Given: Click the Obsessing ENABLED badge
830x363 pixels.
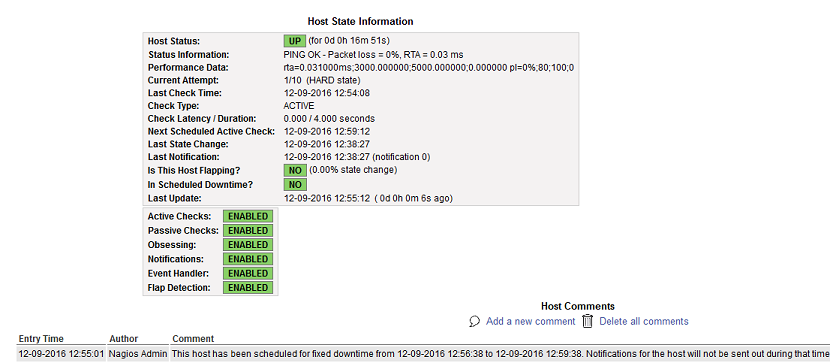Looking at the screenshot, I should pyautogui.click(x=248, y=245).
